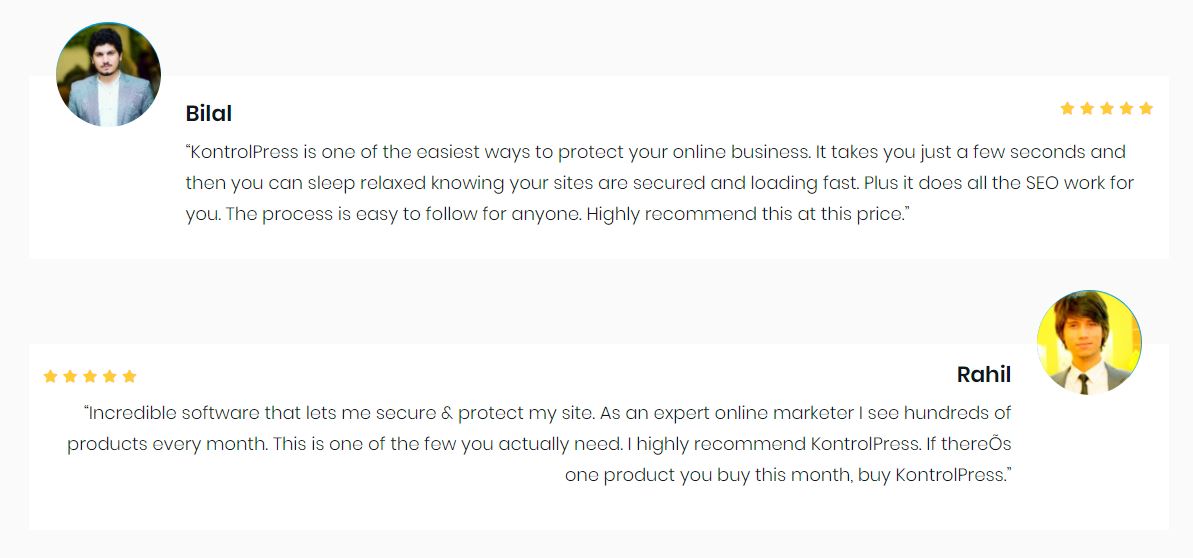Click the word KontrolPress opening Bilal's review

244,151
